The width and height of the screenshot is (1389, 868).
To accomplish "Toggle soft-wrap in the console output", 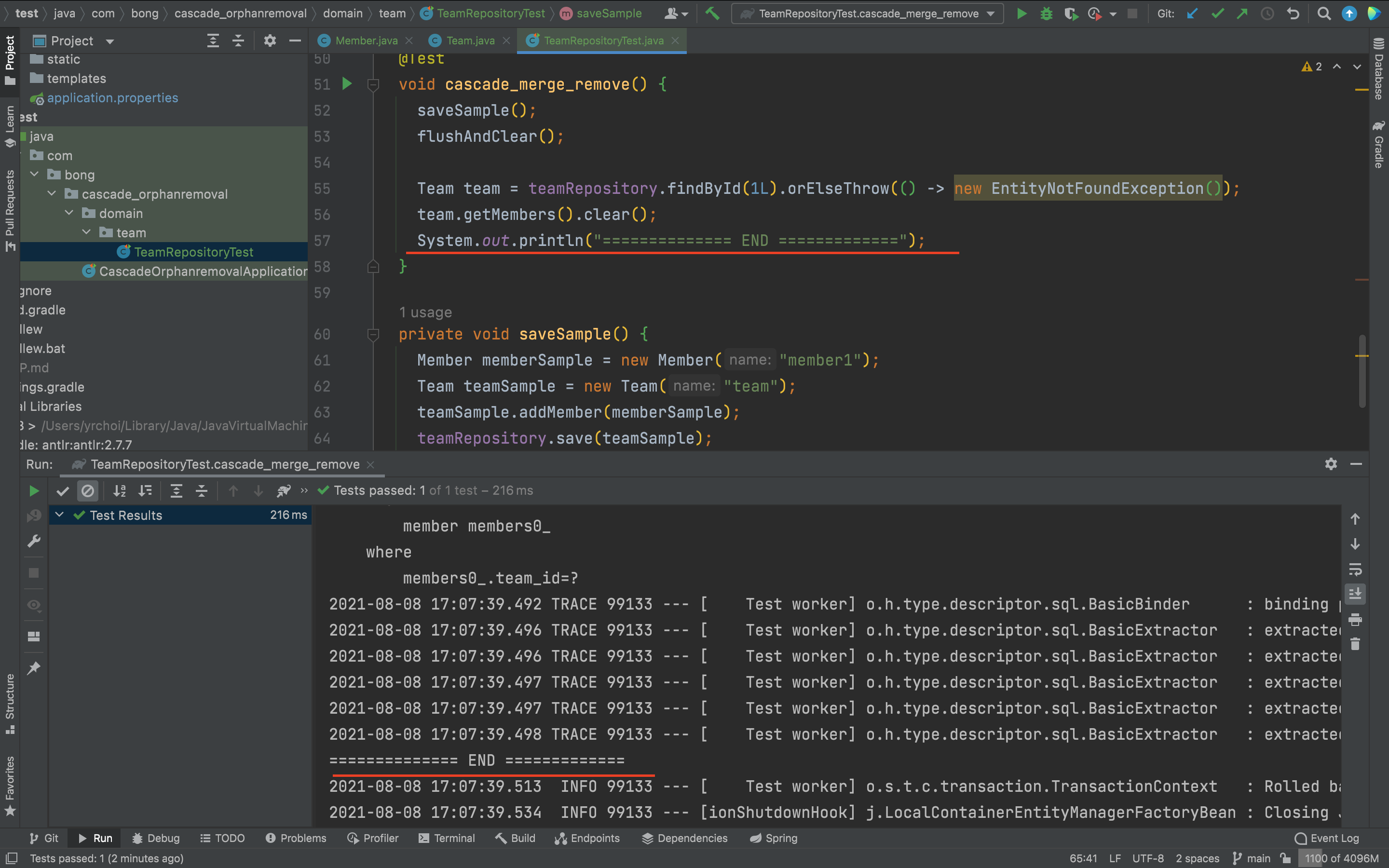I will point(1355,569).
